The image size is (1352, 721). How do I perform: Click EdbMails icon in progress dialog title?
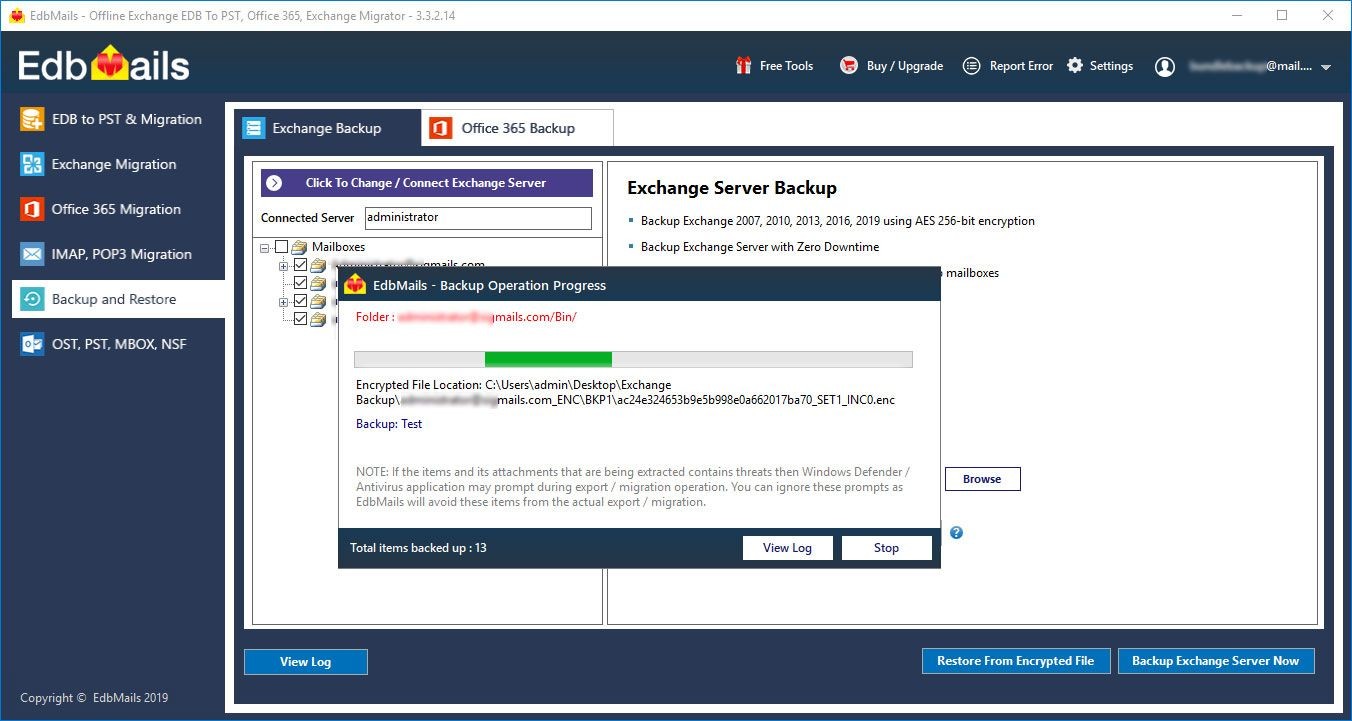[355, 285]
